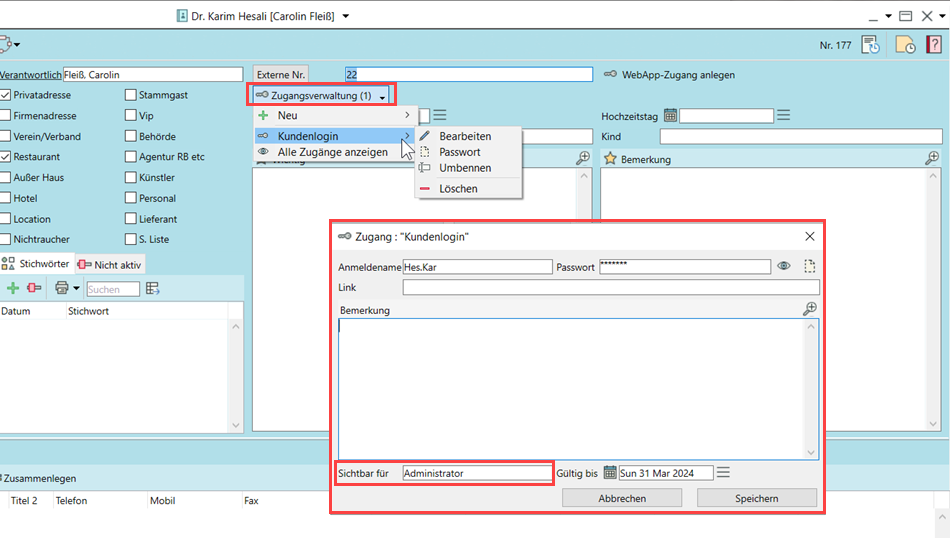
Task: Click the printer icon in Stichwörter toolbar
Action: point(62,288)
